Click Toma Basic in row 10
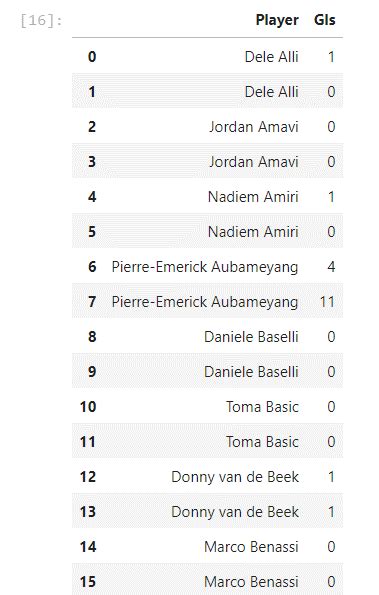379x595 pixels. [x=262, y=407]
